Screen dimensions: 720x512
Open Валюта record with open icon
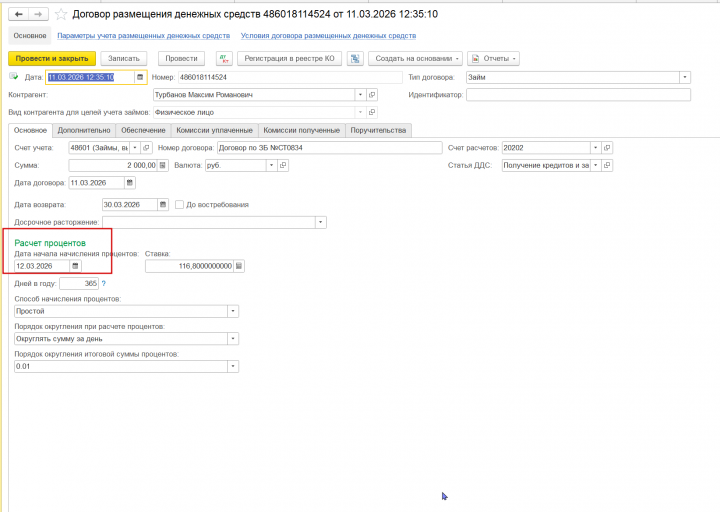pos(283,165)
